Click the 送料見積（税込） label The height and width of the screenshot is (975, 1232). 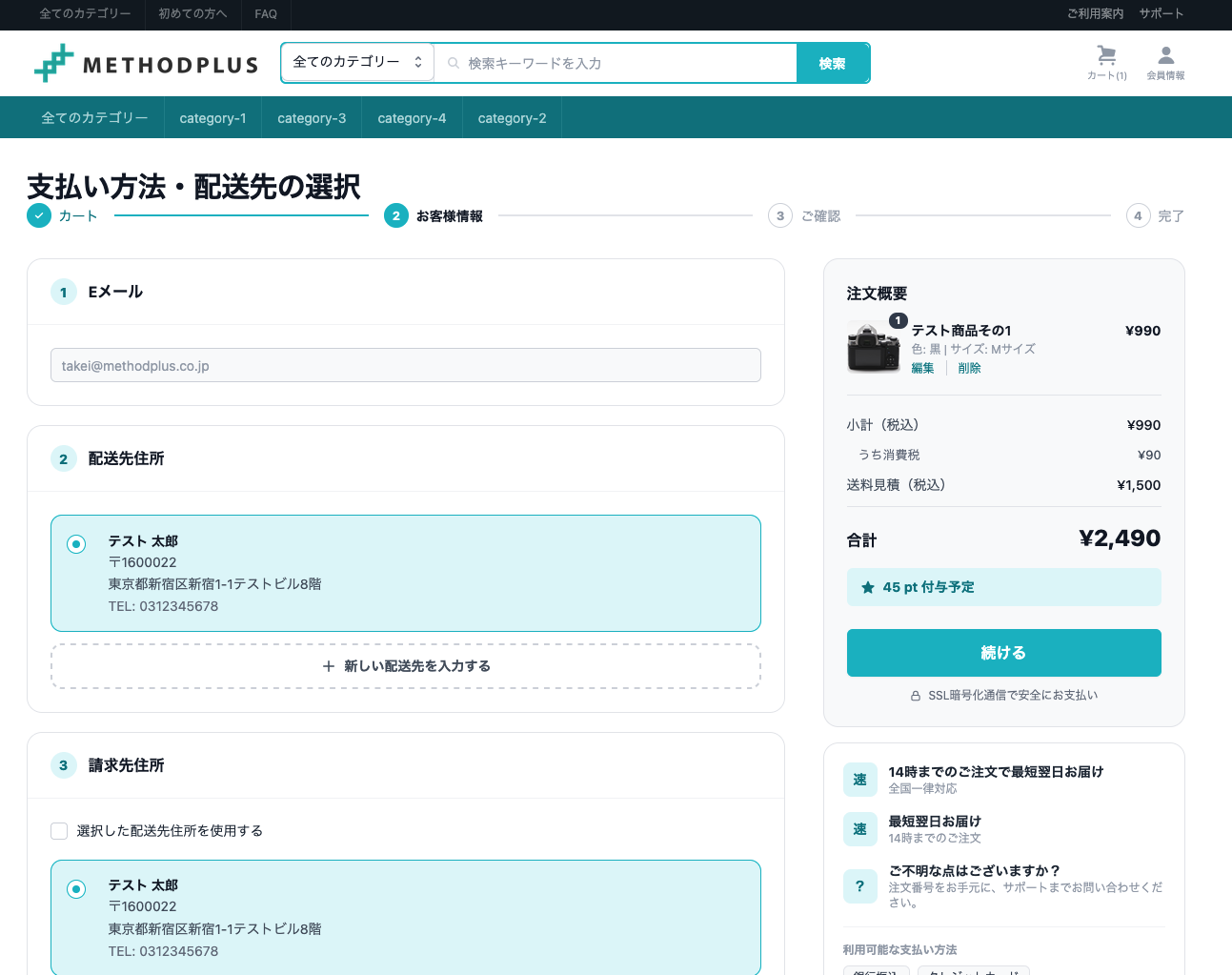[x=896, y=485]
